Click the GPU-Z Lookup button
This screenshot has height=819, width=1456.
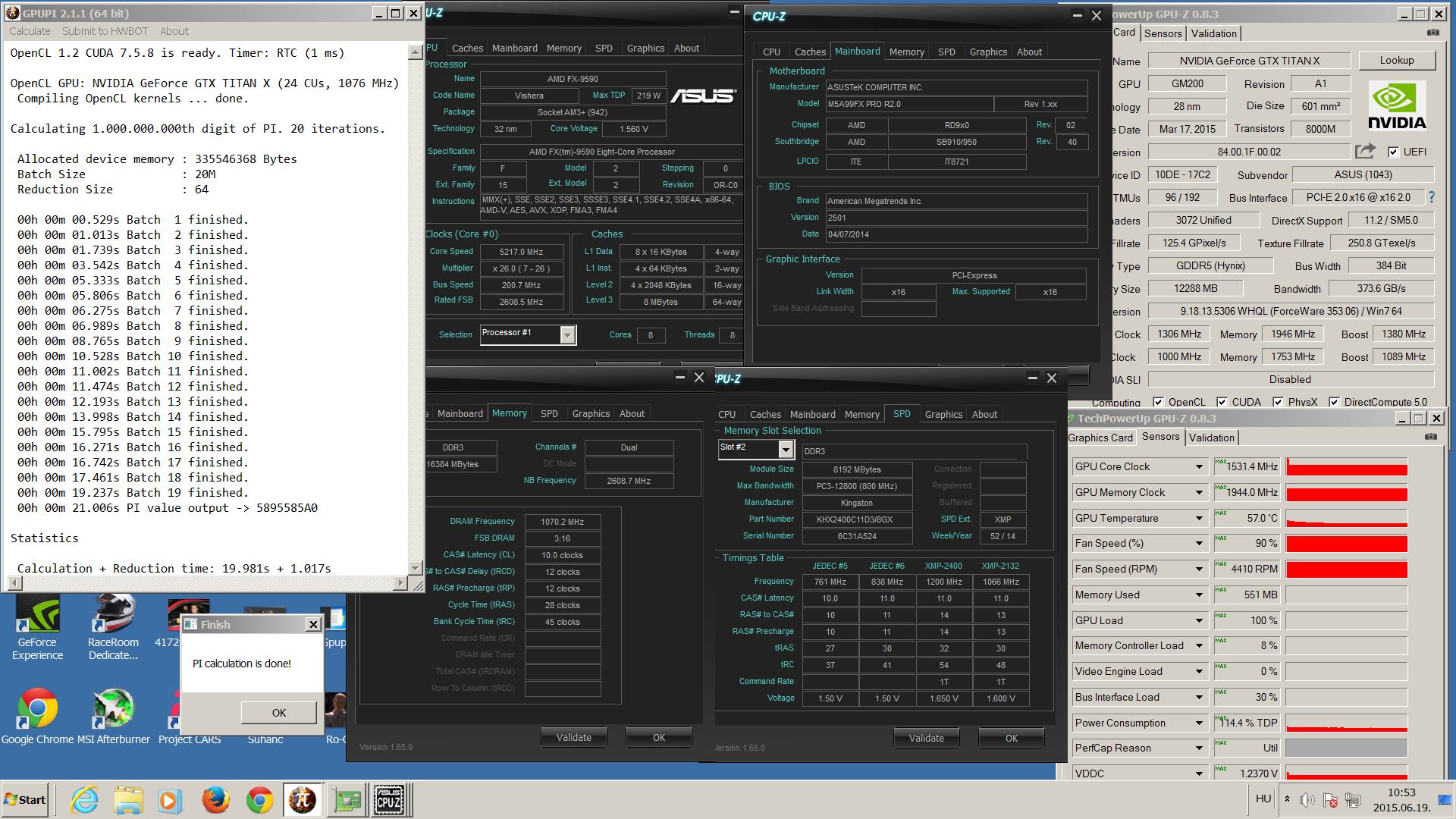1396,60
